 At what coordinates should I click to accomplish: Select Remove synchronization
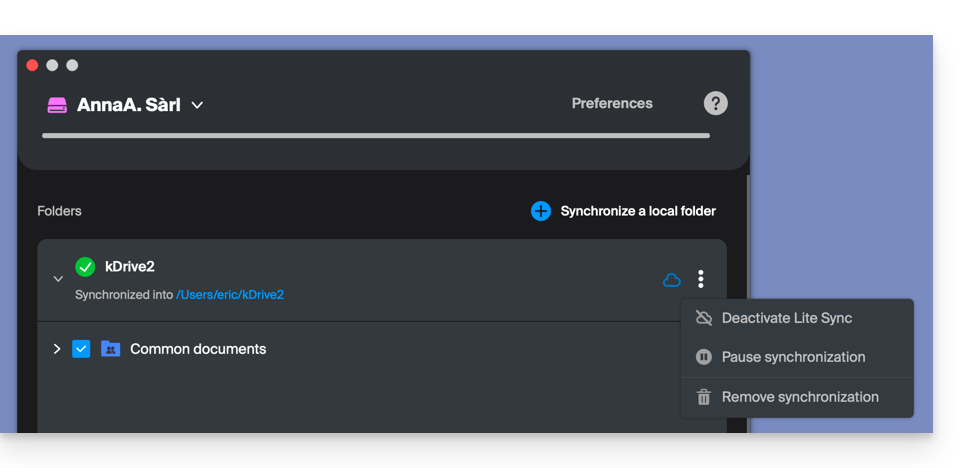point(800,397)
